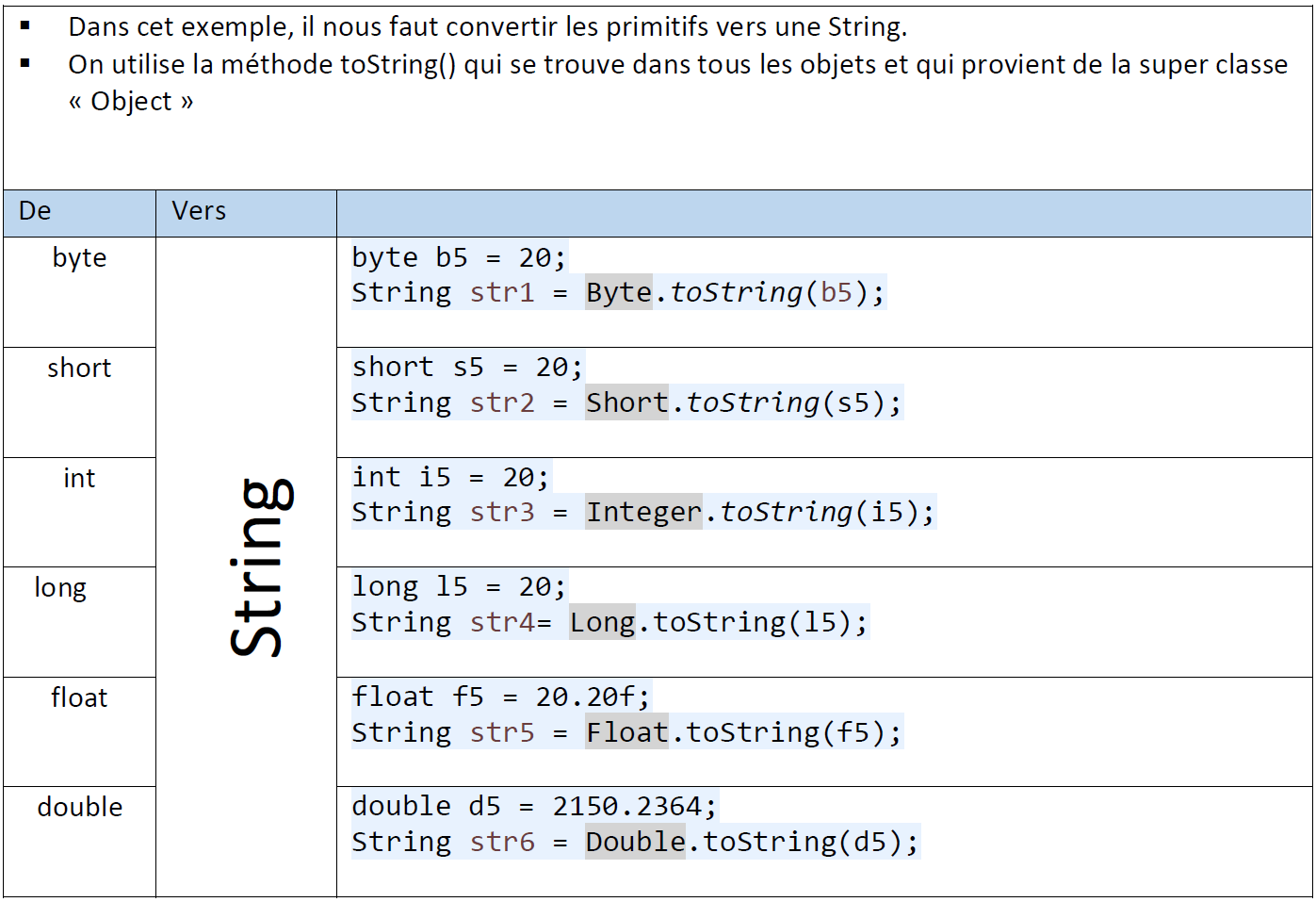1316x902 pixels.
Task: Click the "Vers" column header
Action: (x=199, y=211)
